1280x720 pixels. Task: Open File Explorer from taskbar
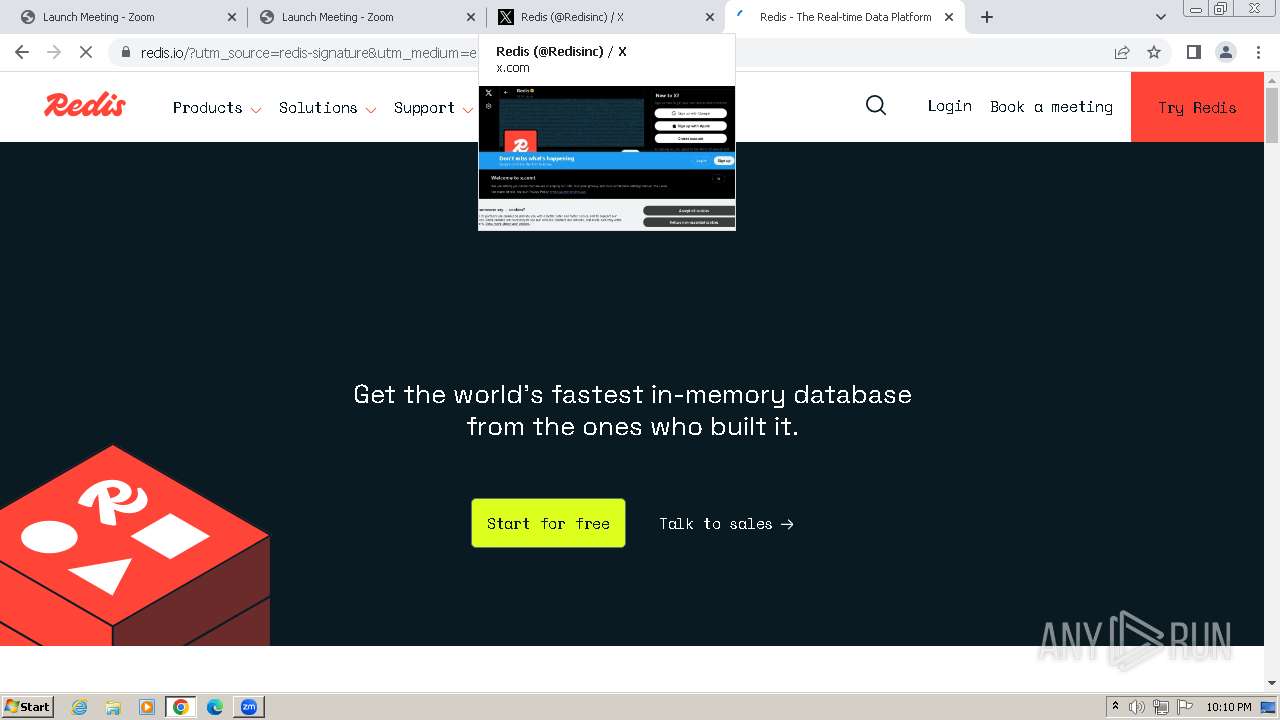pyautogui.click(x=113, y=707)
